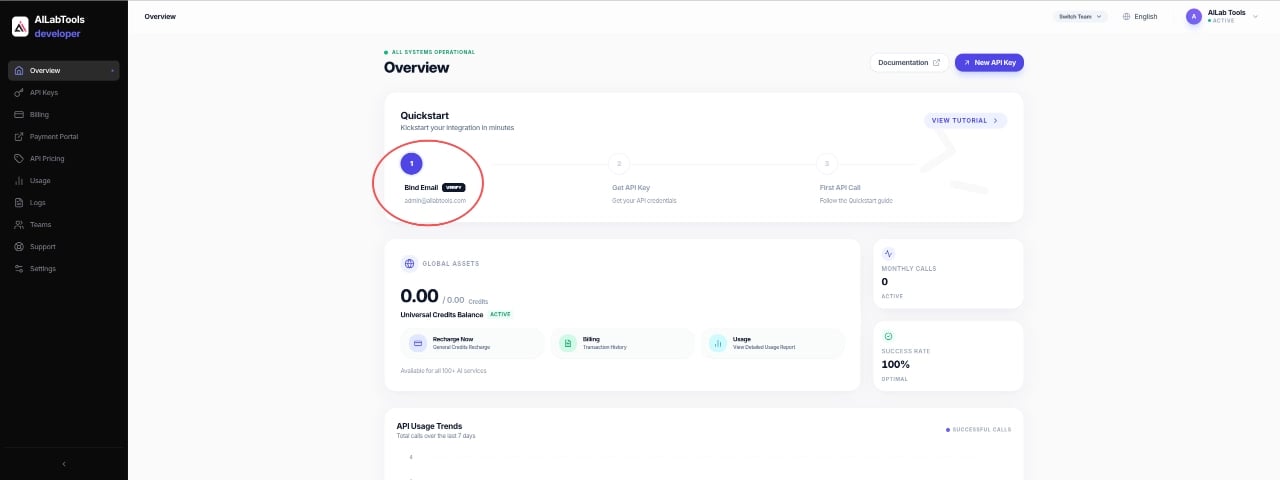Viewport: 1280px width, 480px height.
Task: Open the Overview menu item
Action: (x=64, y=71)
